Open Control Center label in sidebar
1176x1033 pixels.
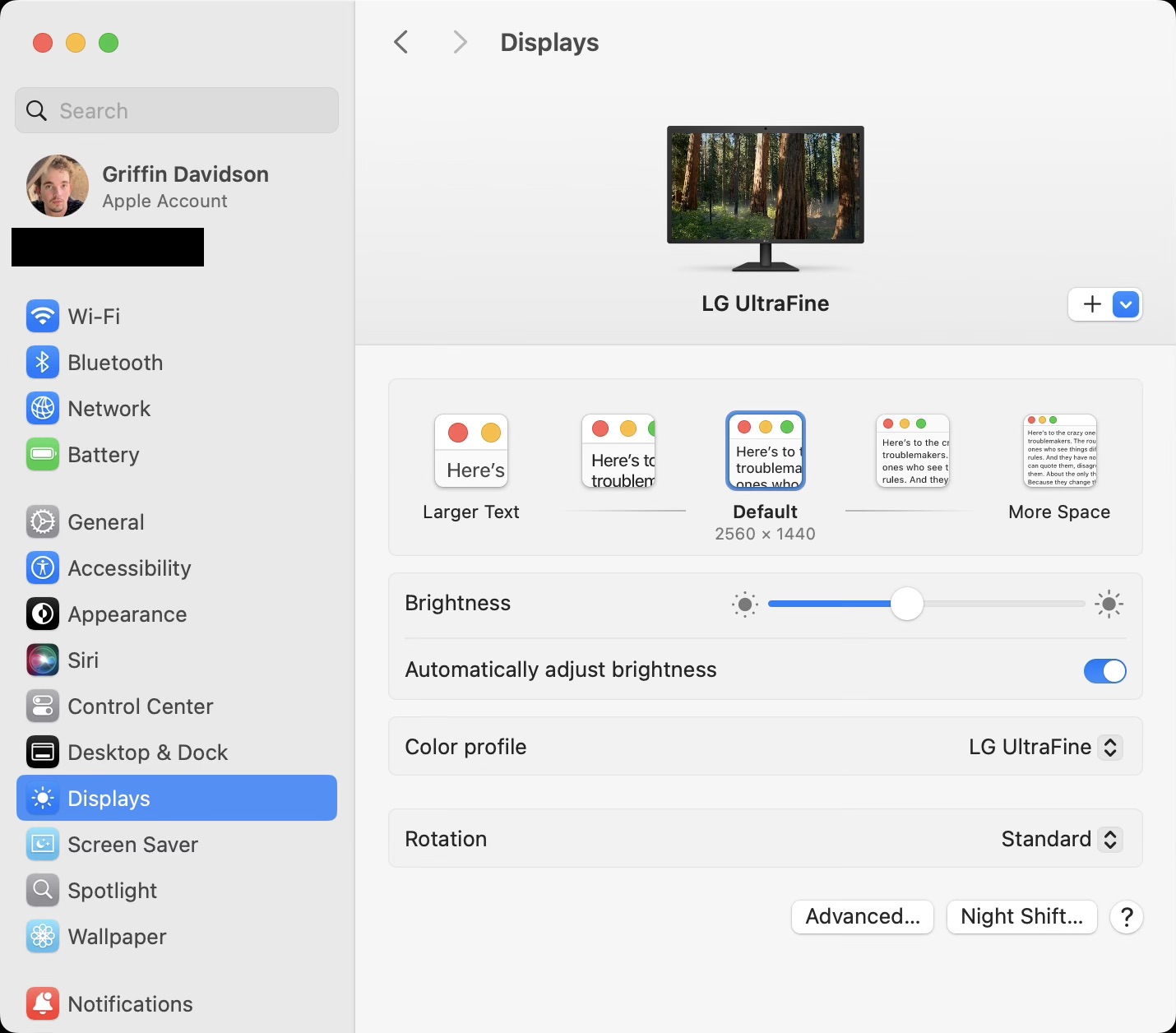[141, 706]
